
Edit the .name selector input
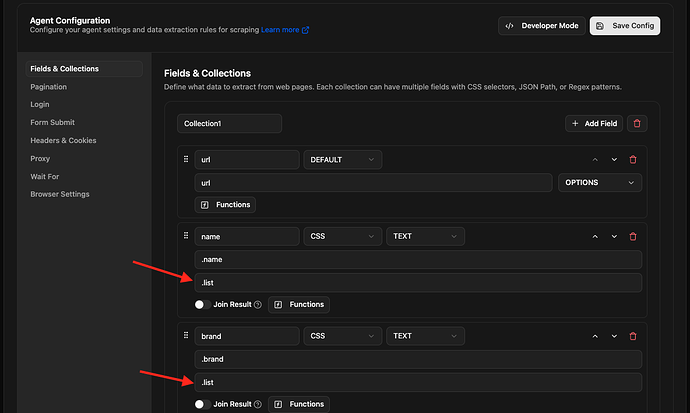click(x=418, y=259)
